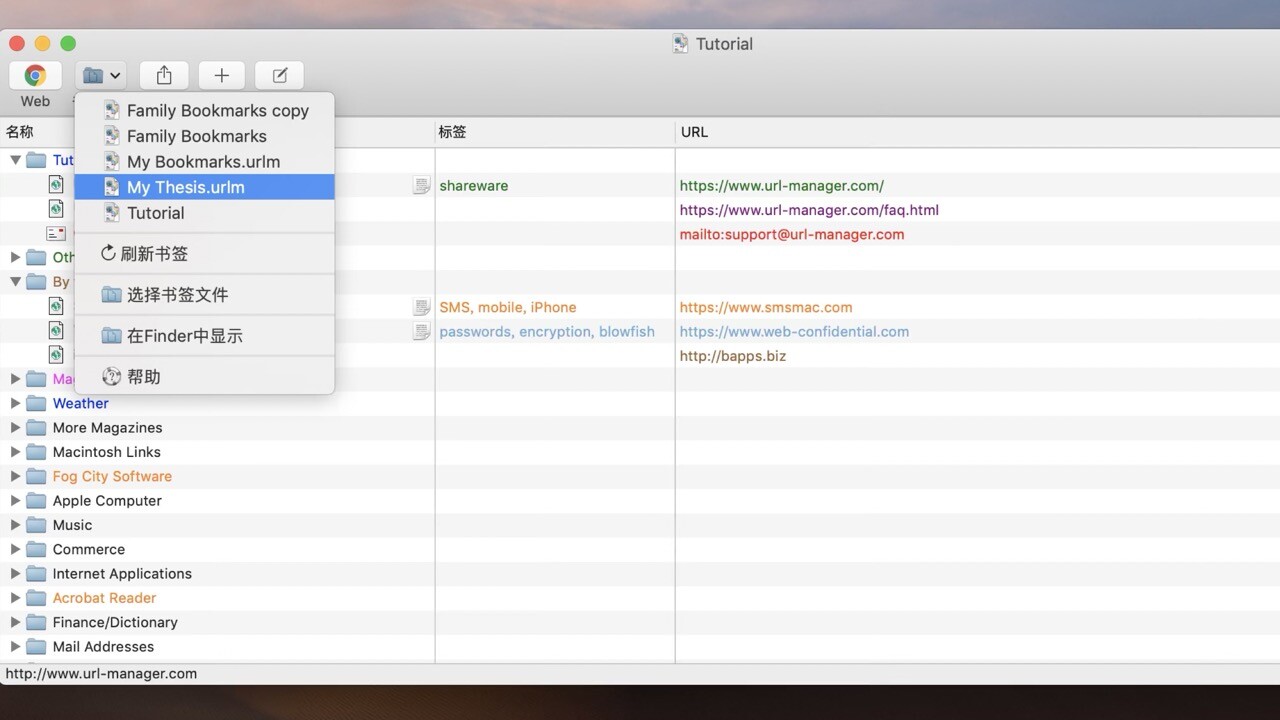Click the note icon in the shareware row
1280x720 pixels.
422,185
